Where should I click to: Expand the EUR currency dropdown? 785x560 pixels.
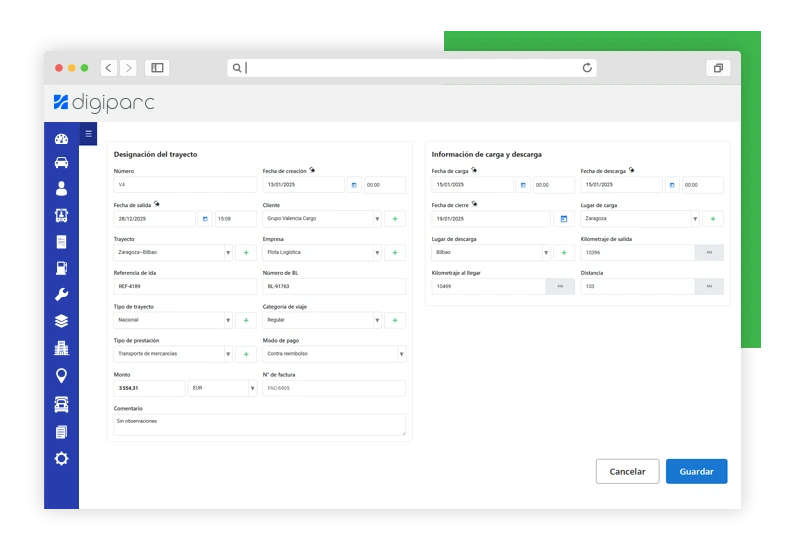point(251,388)
